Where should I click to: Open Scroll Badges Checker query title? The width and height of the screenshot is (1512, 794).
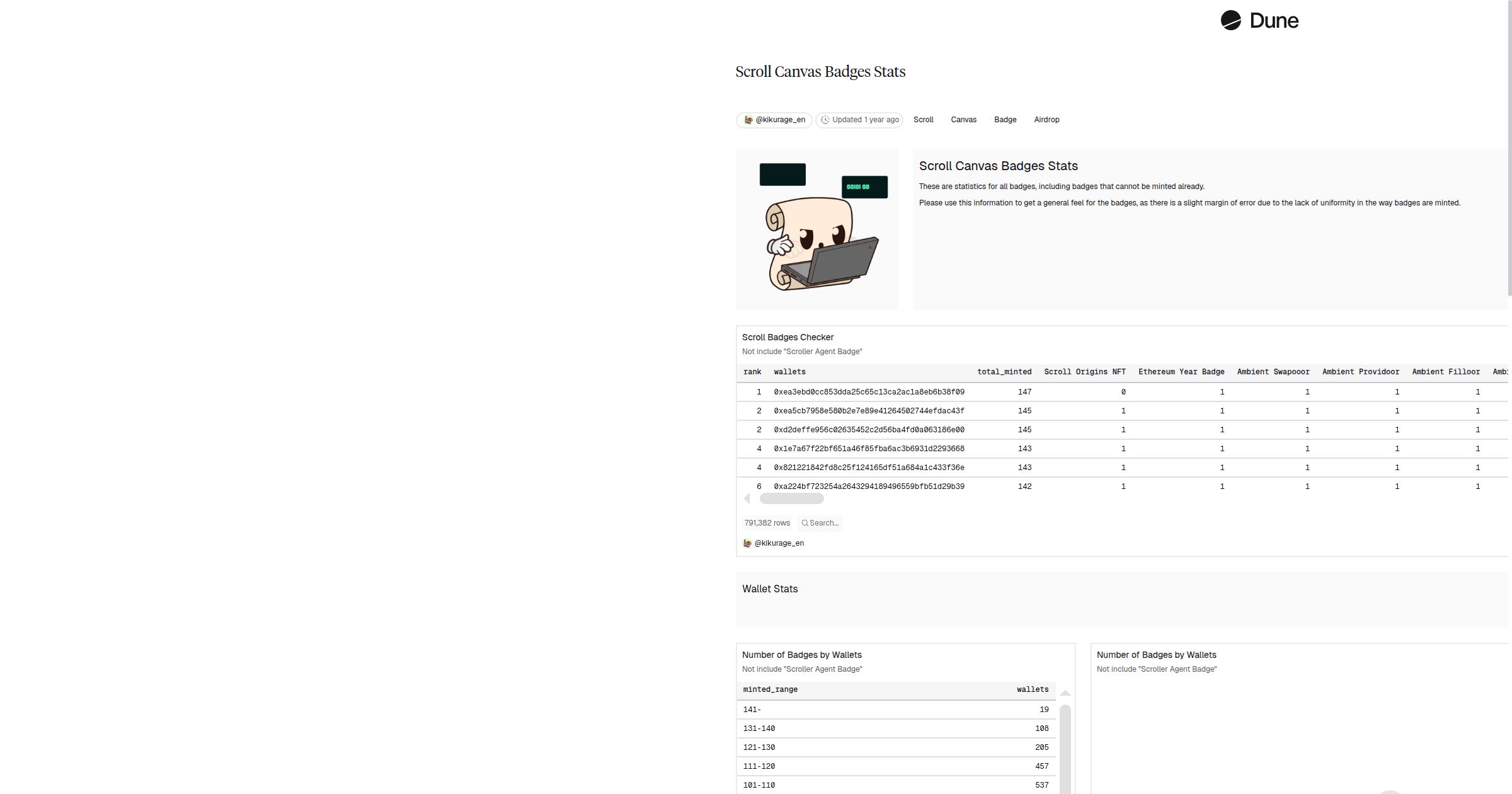787,337
